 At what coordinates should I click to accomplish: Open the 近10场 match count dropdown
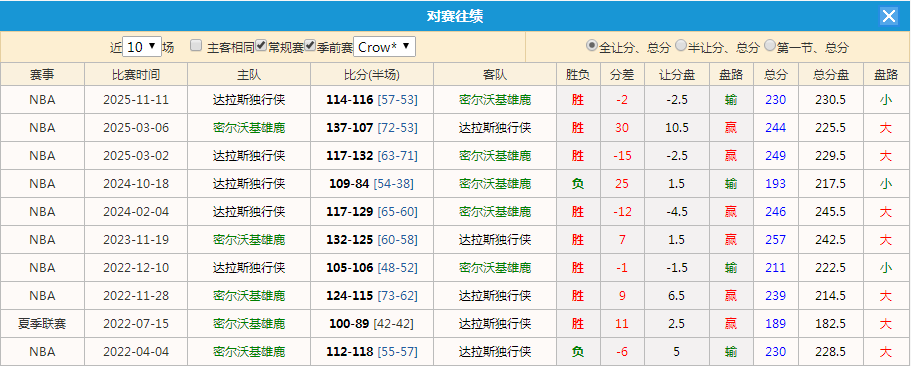[142, 47]
